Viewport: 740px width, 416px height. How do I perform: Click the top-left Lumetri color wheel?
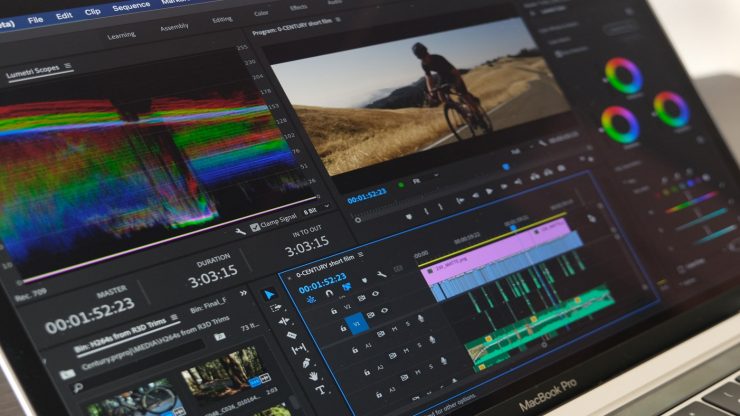[623, 75]
